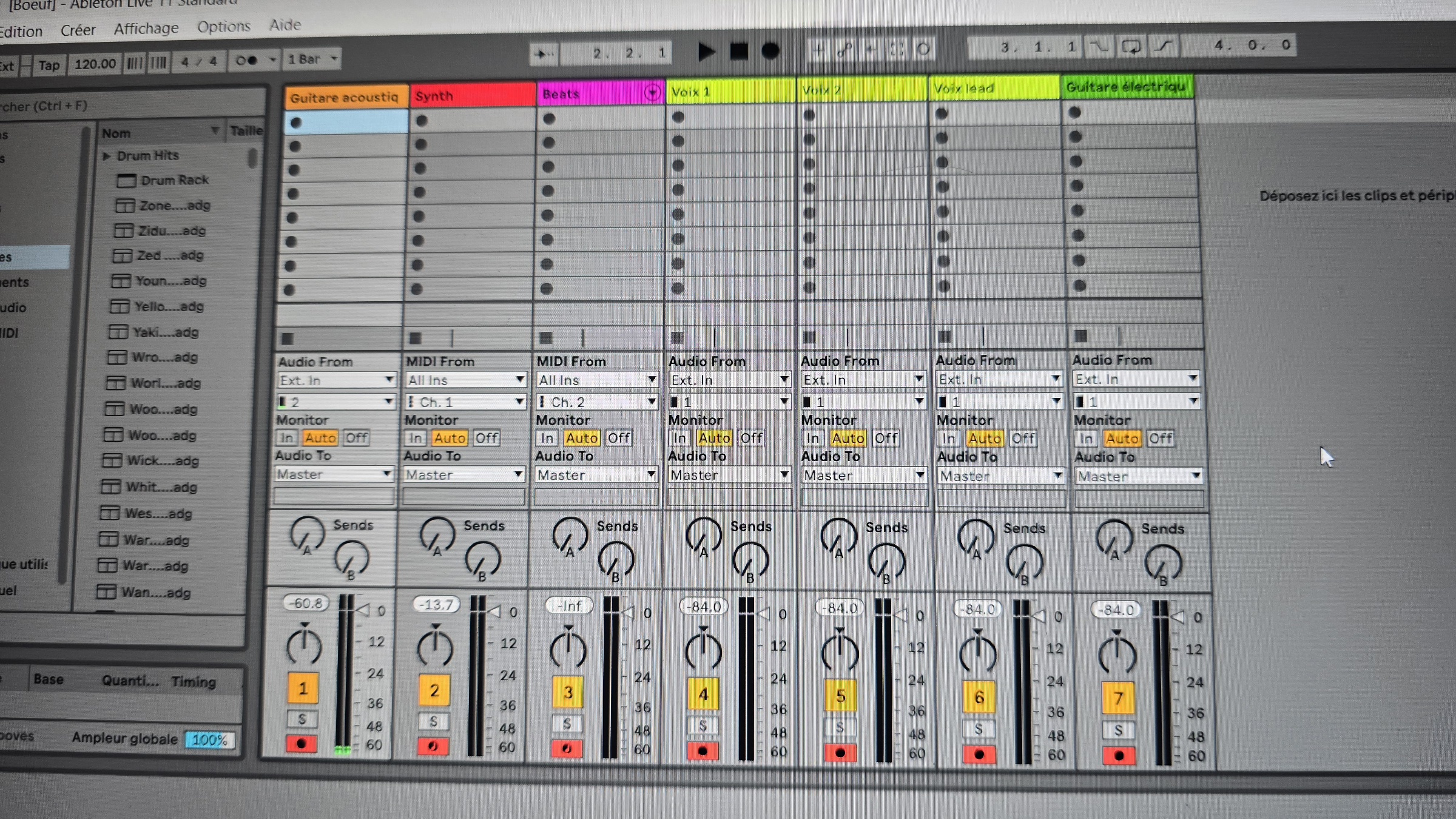Arm the Synth track for recording
This screenshot has width=1456, height=819.
[x=433, y=746]
